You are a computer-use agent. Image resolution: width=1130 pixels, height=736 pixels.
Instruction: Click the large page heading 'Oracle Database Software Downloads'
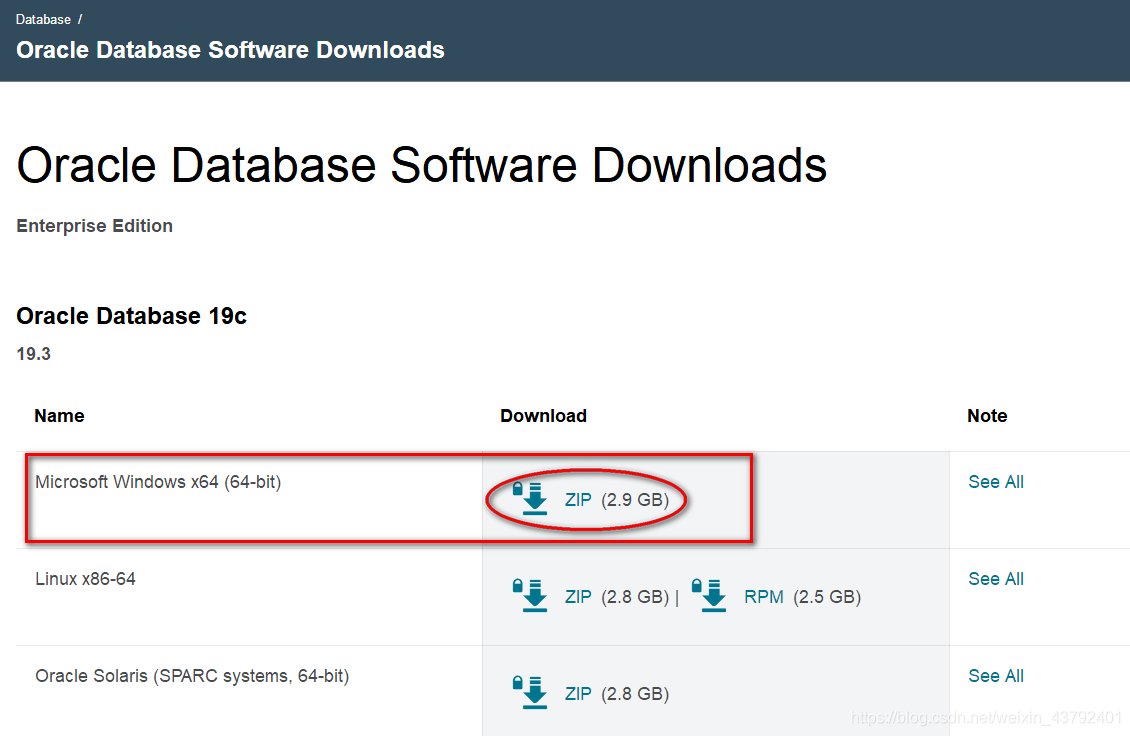click(422, 165)
